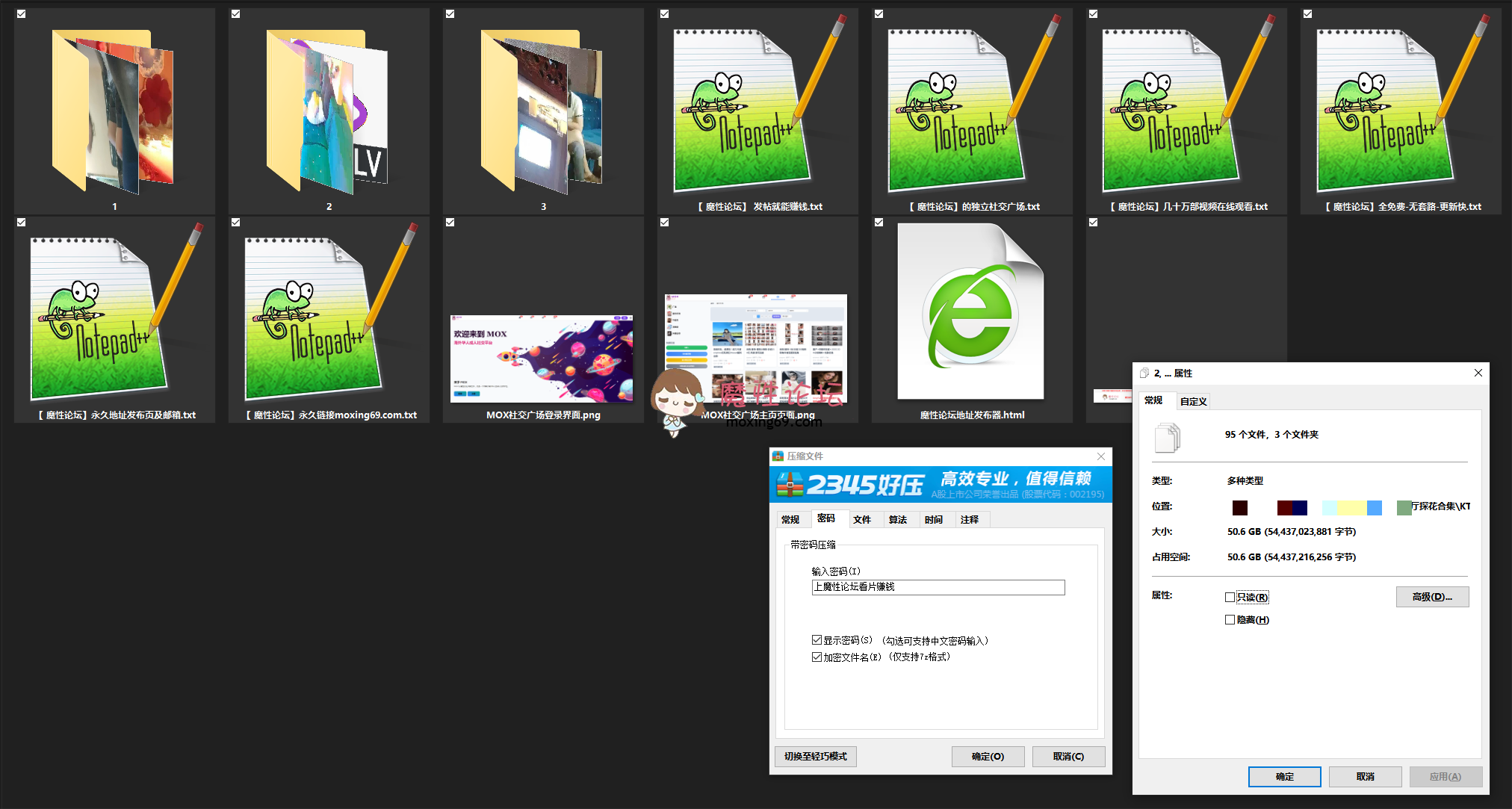This screenshot has width=1512, height=809.
Task: Click 取消(C) in compress dialog
Action: coord(1068,757)
